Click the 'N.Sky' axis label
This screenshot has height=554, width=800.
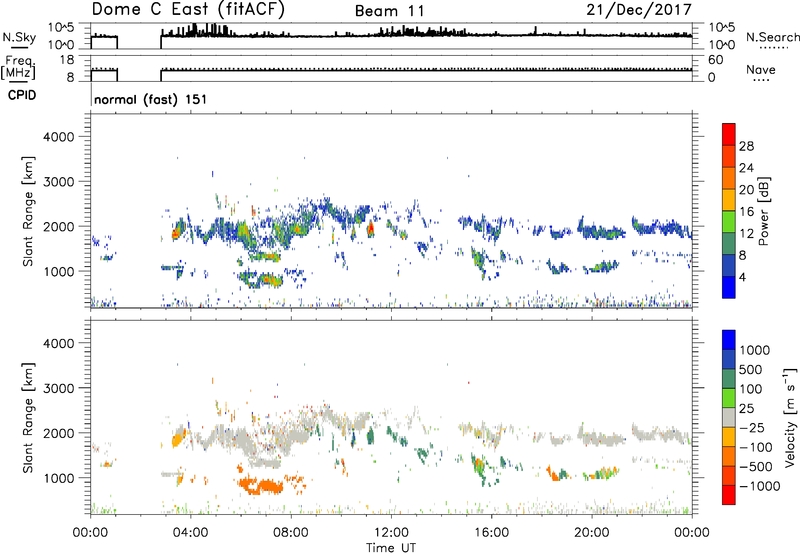19,38
